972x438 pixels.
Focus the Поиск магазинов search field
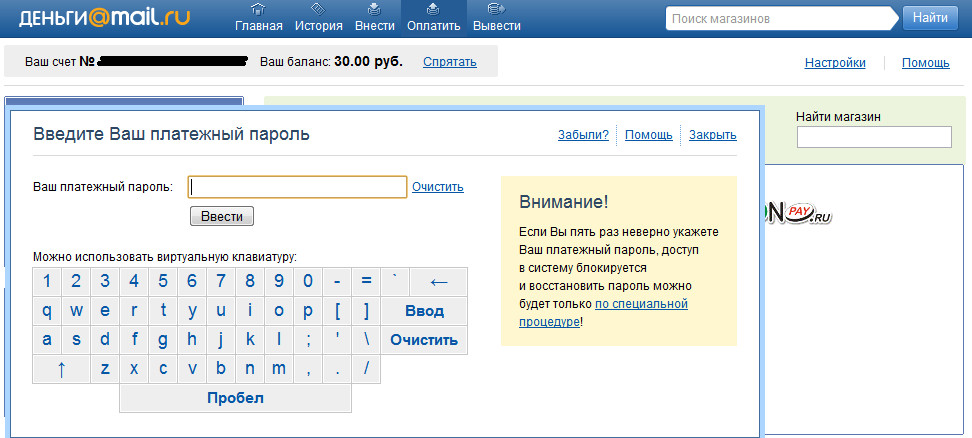tap(780, 18)
